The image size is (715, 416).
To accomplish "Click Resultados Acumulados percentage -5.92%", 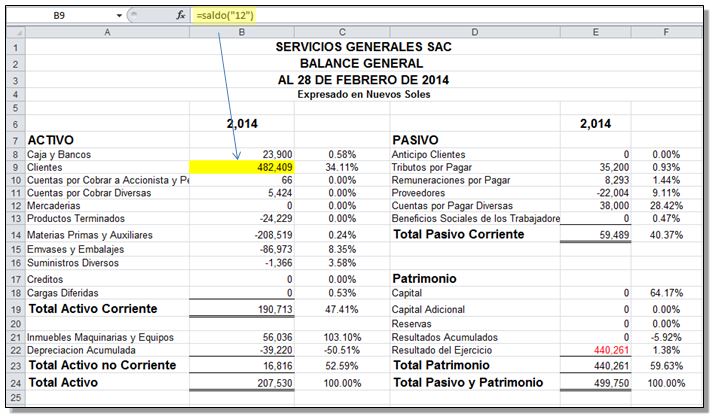I will tap(666, 338).
